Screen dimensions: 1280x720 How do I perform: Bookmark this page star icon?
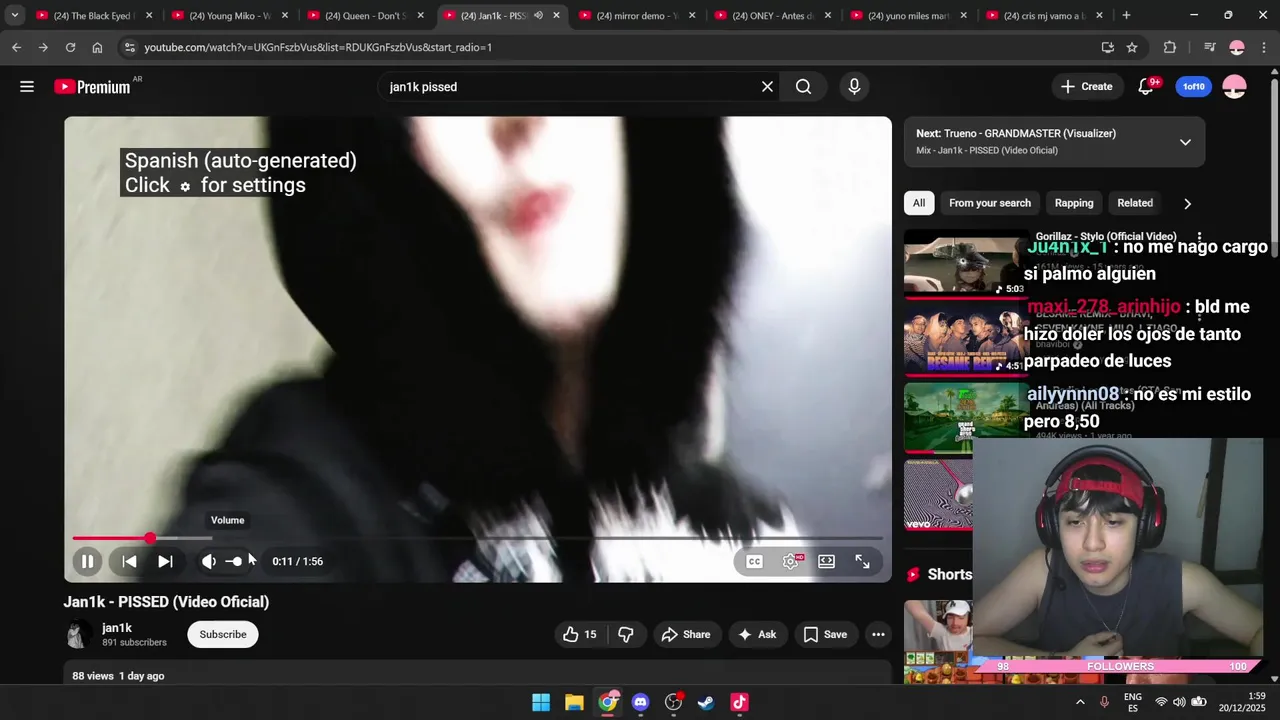[x=1132, y=48]
